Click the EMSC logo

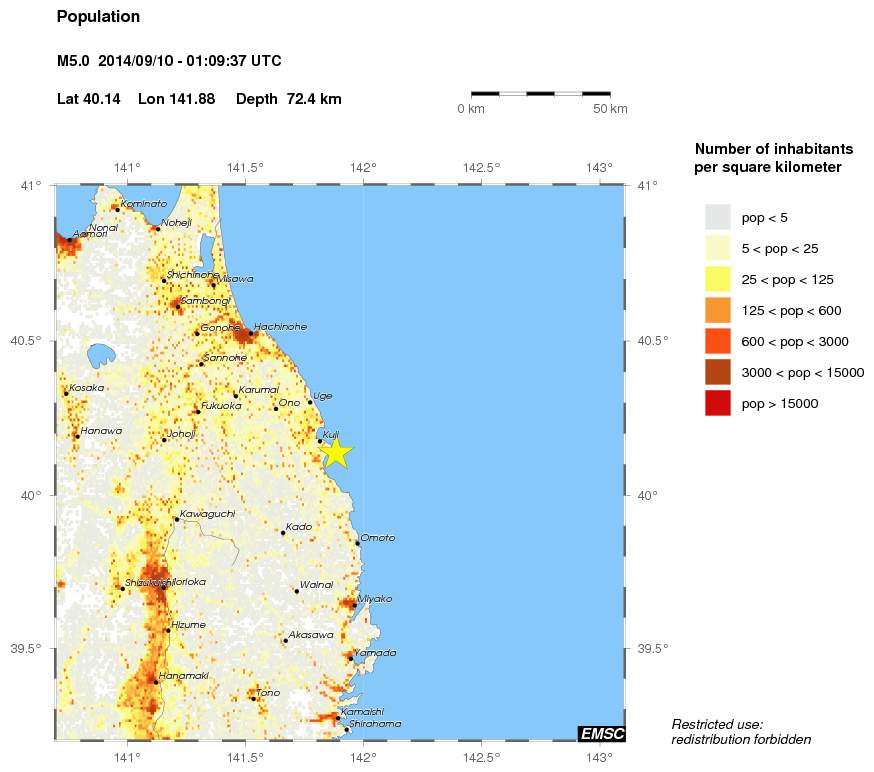(601, 733)
